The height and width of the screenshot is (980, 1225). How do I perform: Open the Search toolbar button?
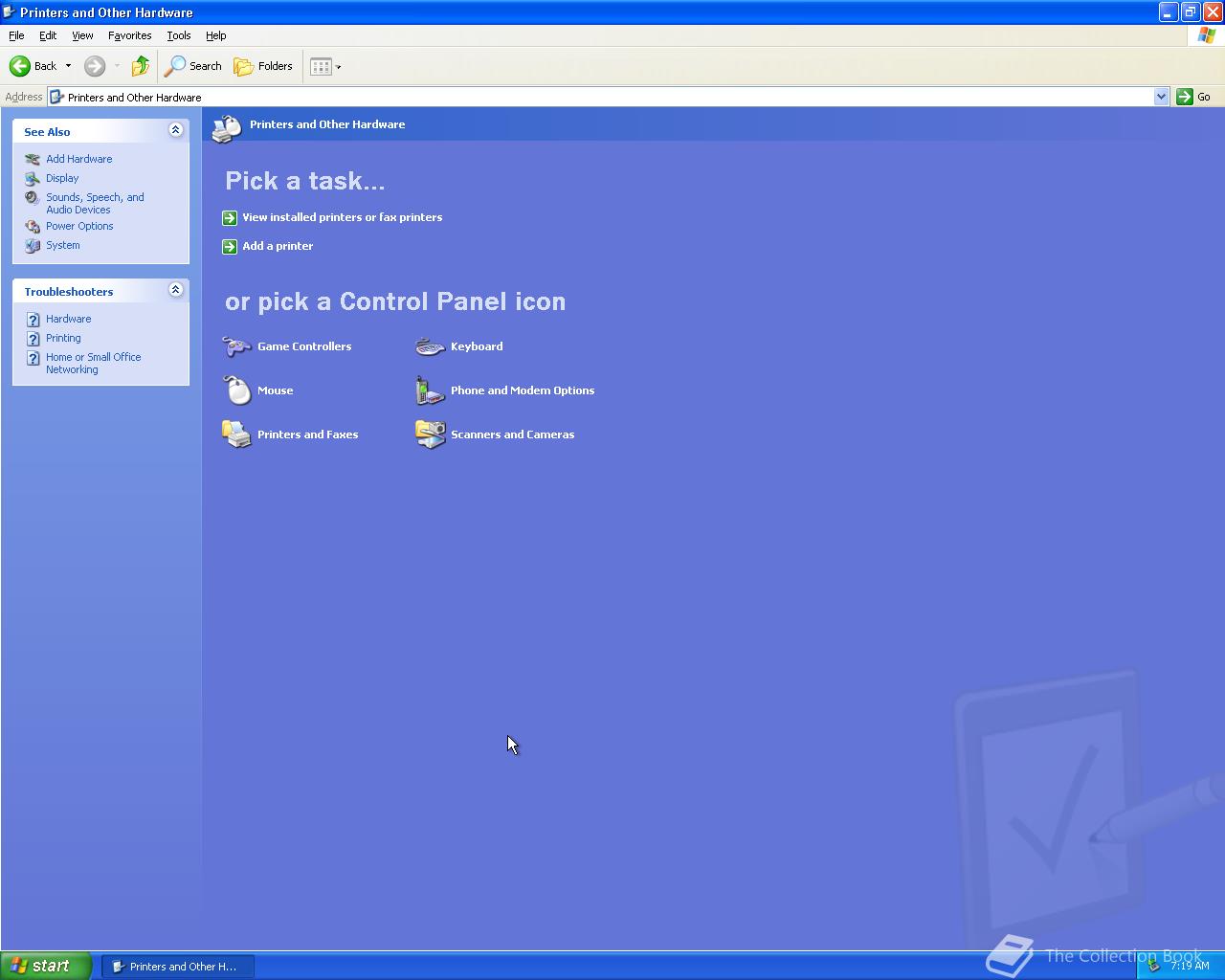click(x=193, y=66)
